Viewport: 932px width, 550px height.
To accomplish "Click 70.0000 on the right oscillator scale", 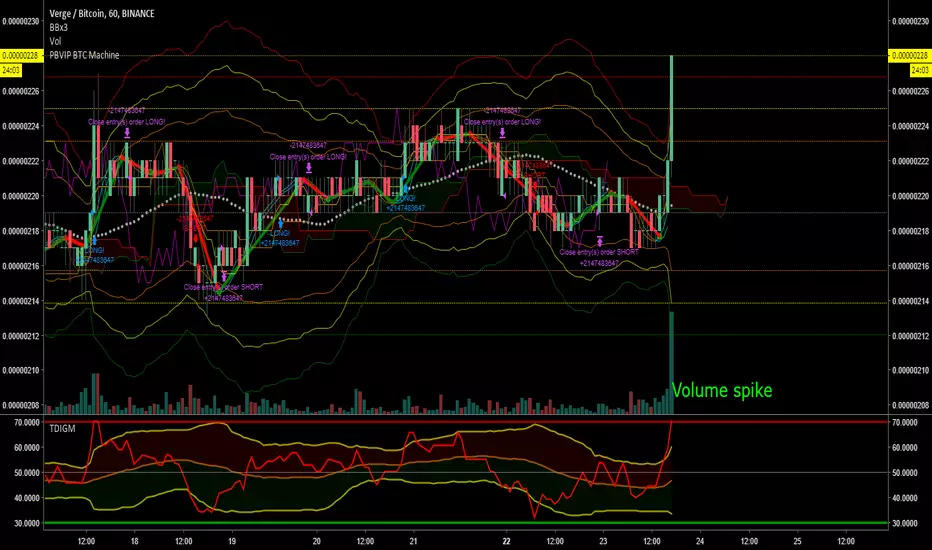I will tap(905, 422).
